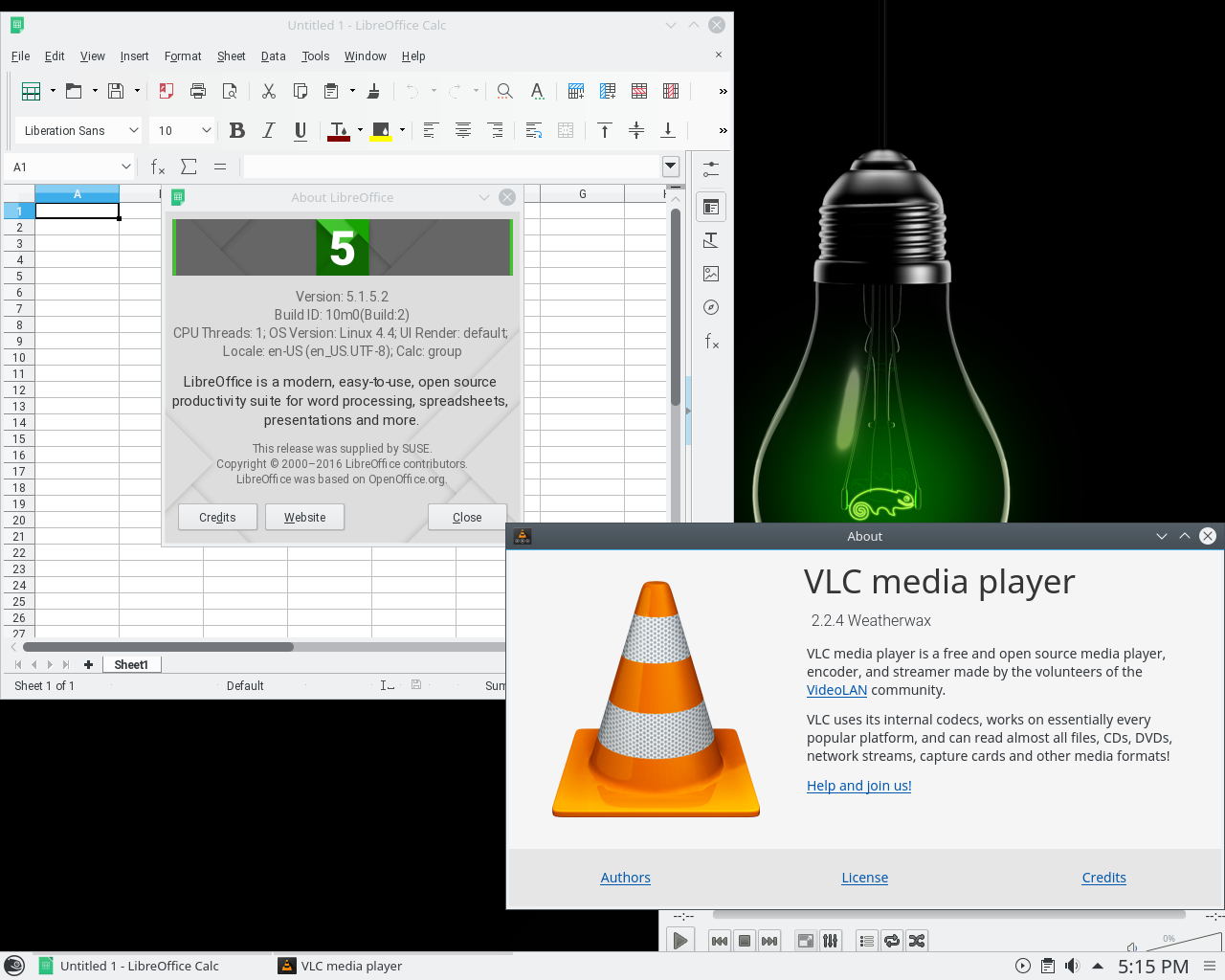
Task: Expand the formula bar dropdown arrow
Action: click(671, 167)
